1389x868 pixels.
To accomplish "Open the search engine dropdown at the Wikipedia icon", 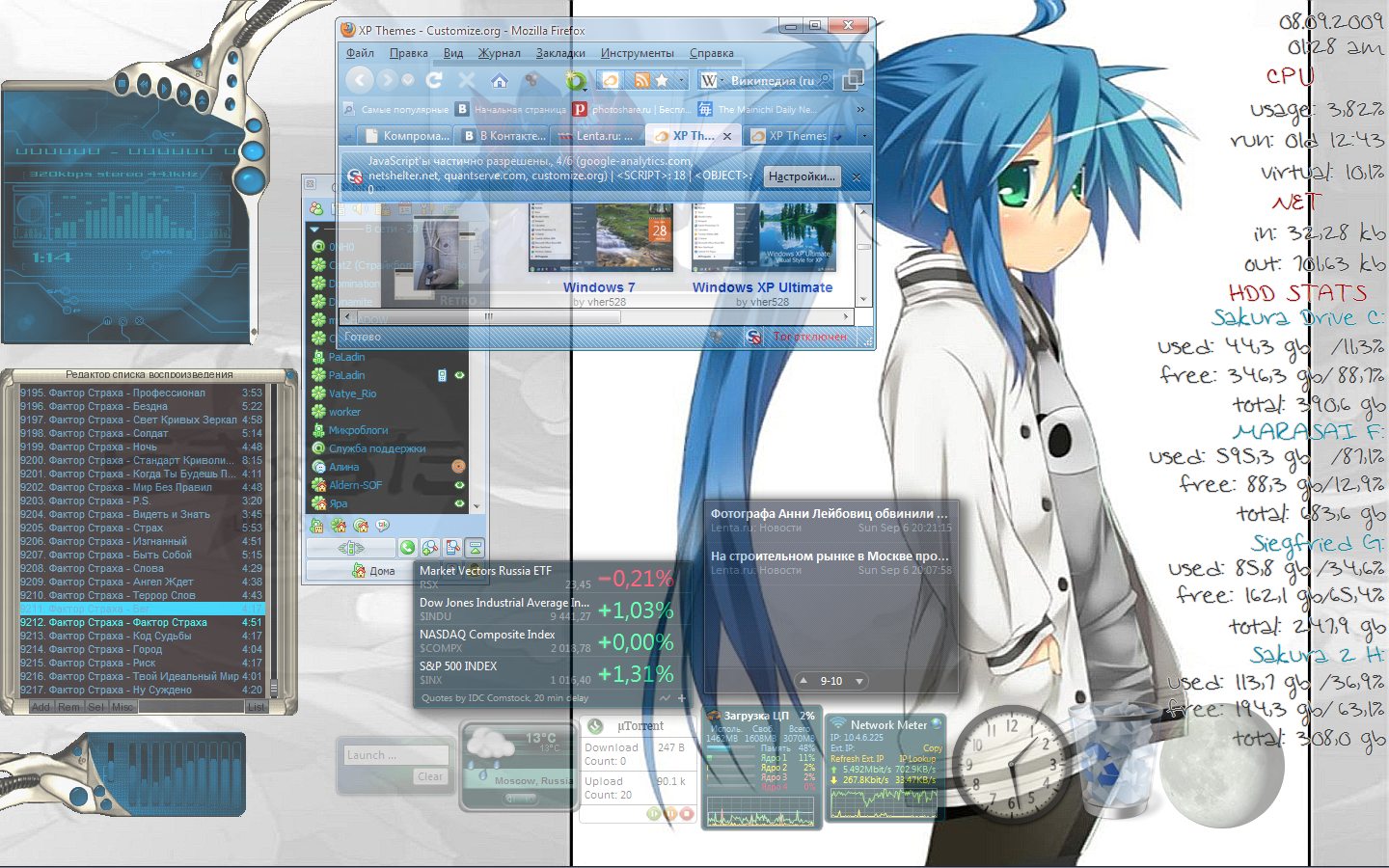I will click(x=711, y=80).
